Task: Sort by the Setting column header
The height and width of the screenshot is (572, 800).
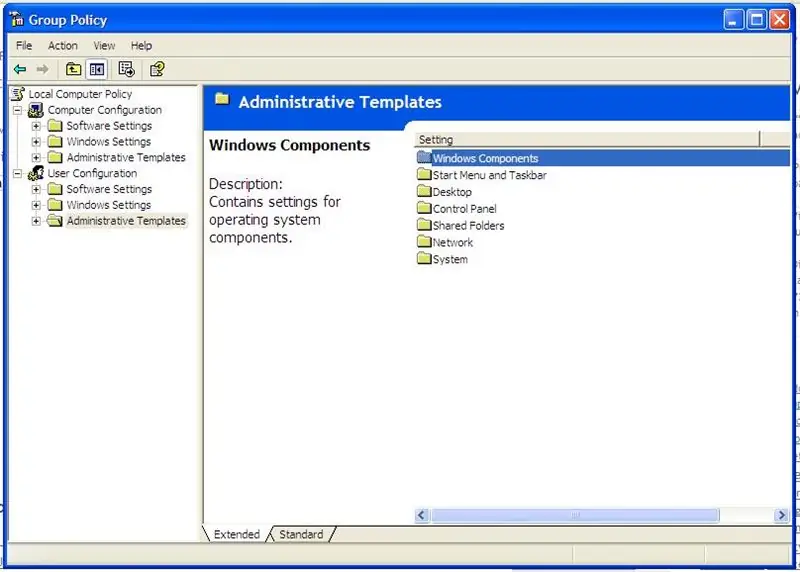Action: click(587, 139)
